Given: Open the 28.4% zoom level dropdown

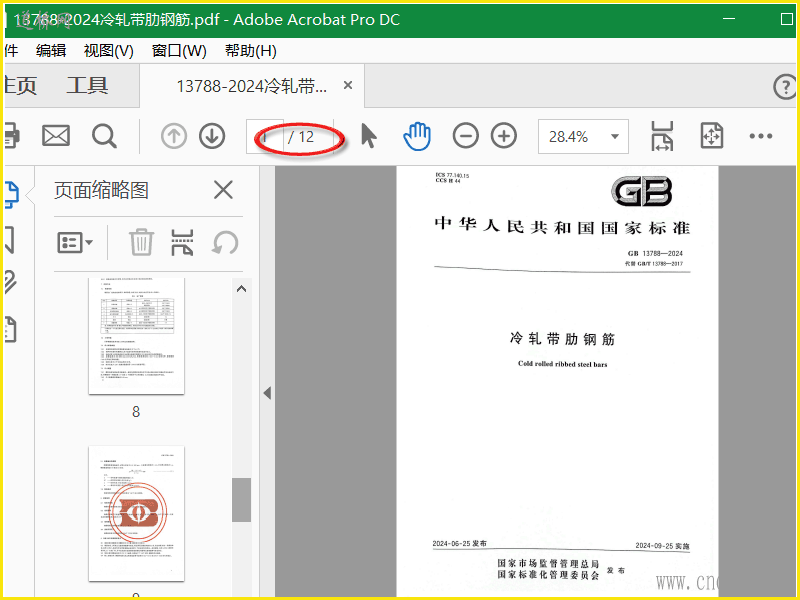Looking at the screenshot, I should 583,137.
